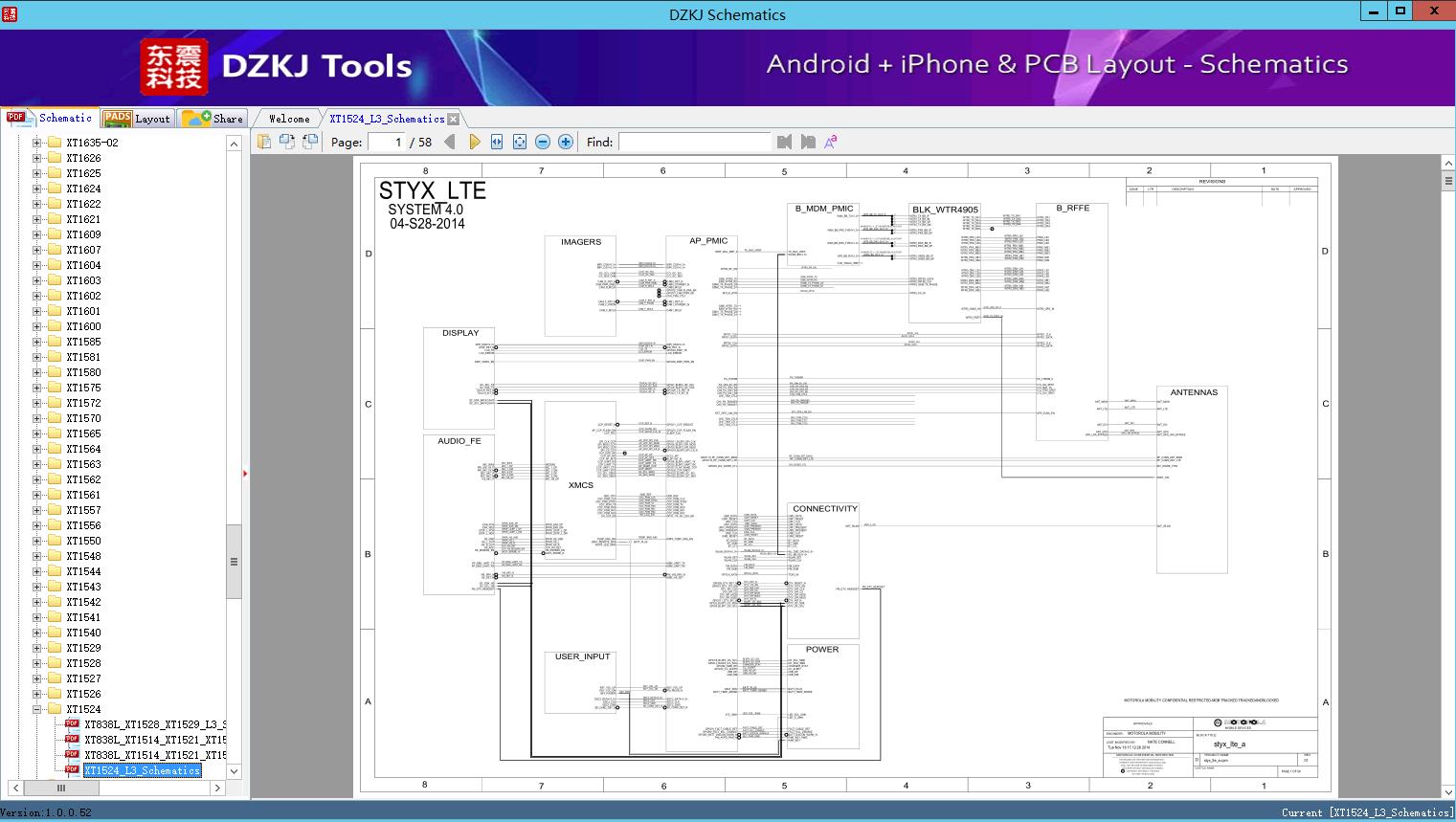Click the fit page icon
1456x822 pixels.
tap(520, 142)
